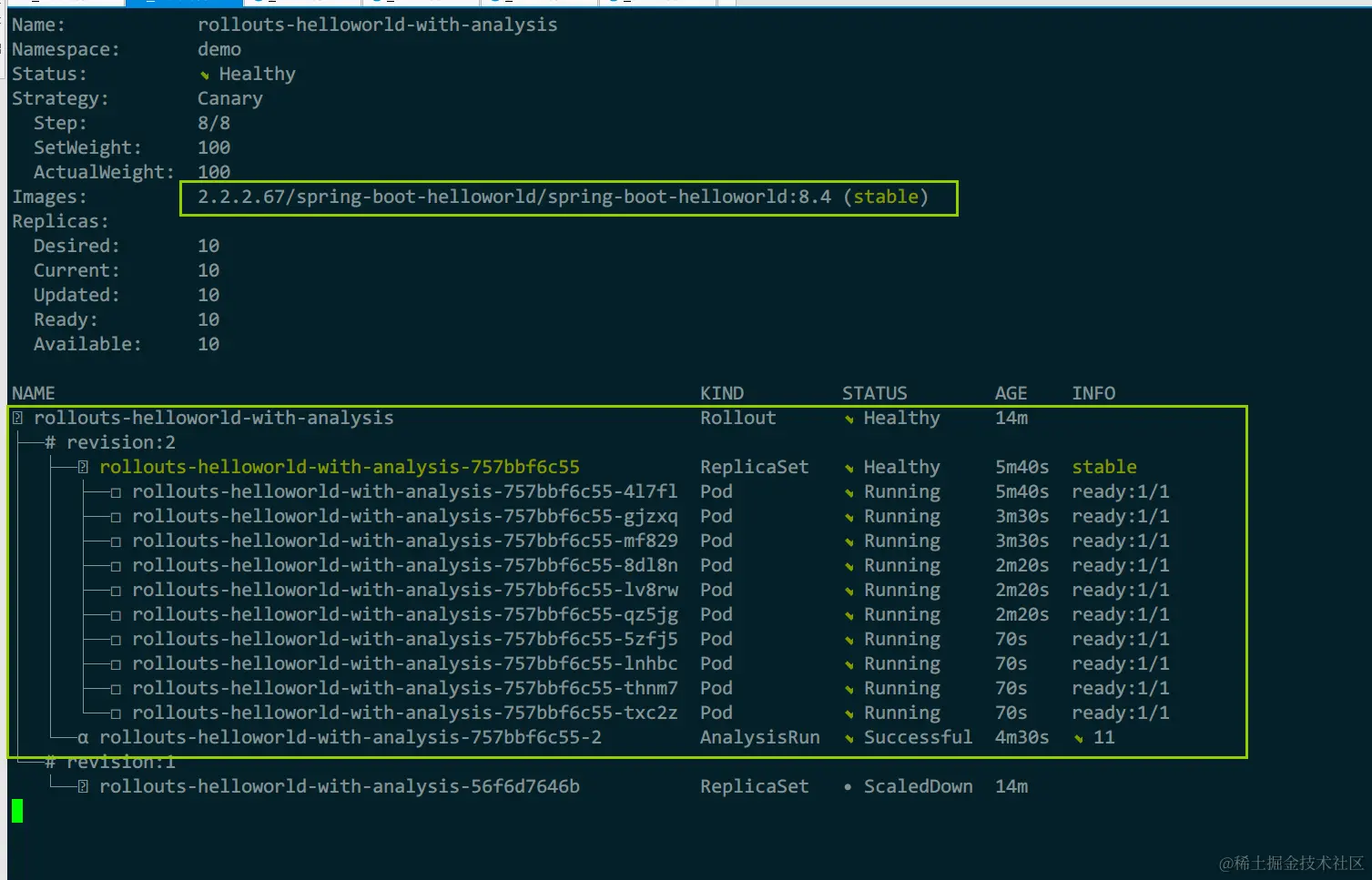
Task: Click the green terminal cursor block
Action: pos(17,810)
